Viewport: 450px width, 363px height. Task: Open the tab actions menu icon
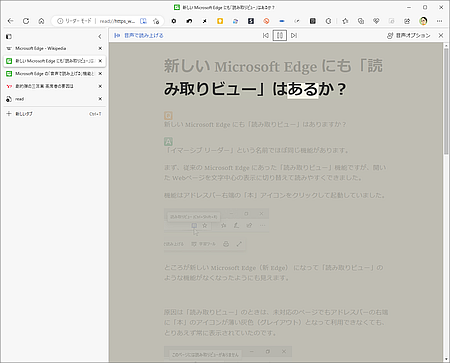pyautogui.click(x=9, y=36)
